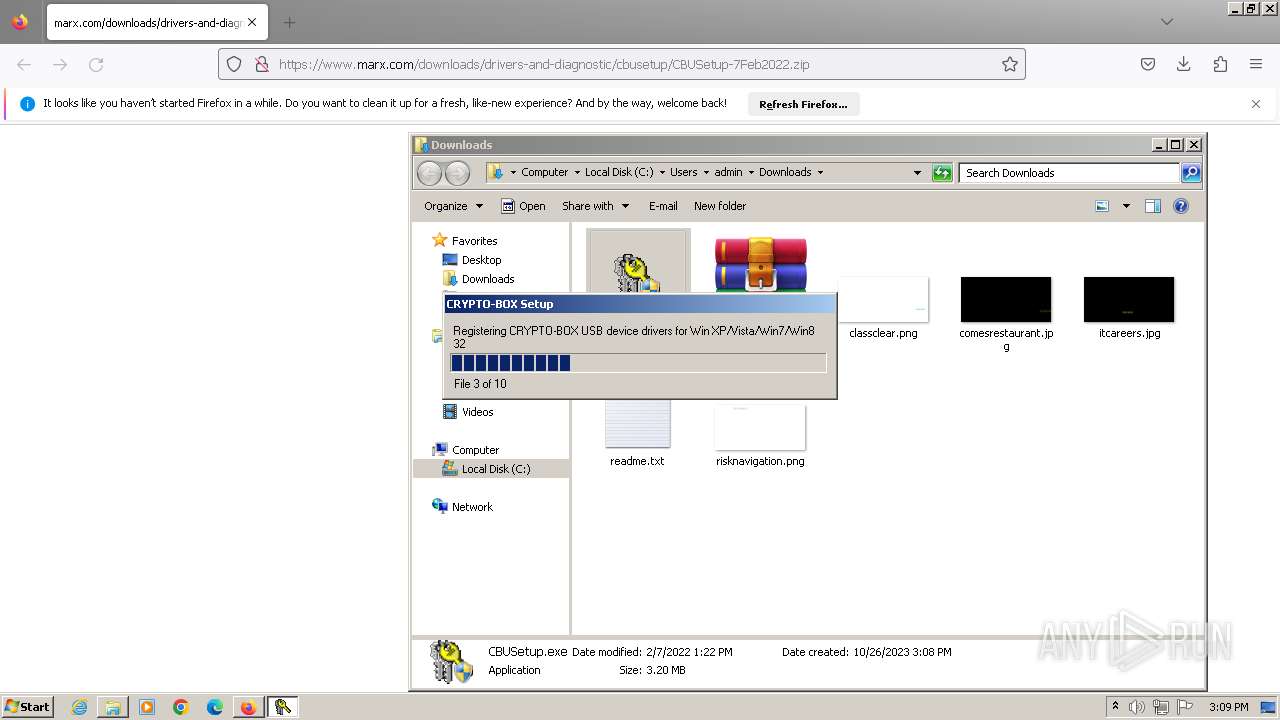Image resolution: width=1280 pixels, height=720 pixels.
Task: Launch Chrome from the taskbar
Action: [x=181, y=707]
